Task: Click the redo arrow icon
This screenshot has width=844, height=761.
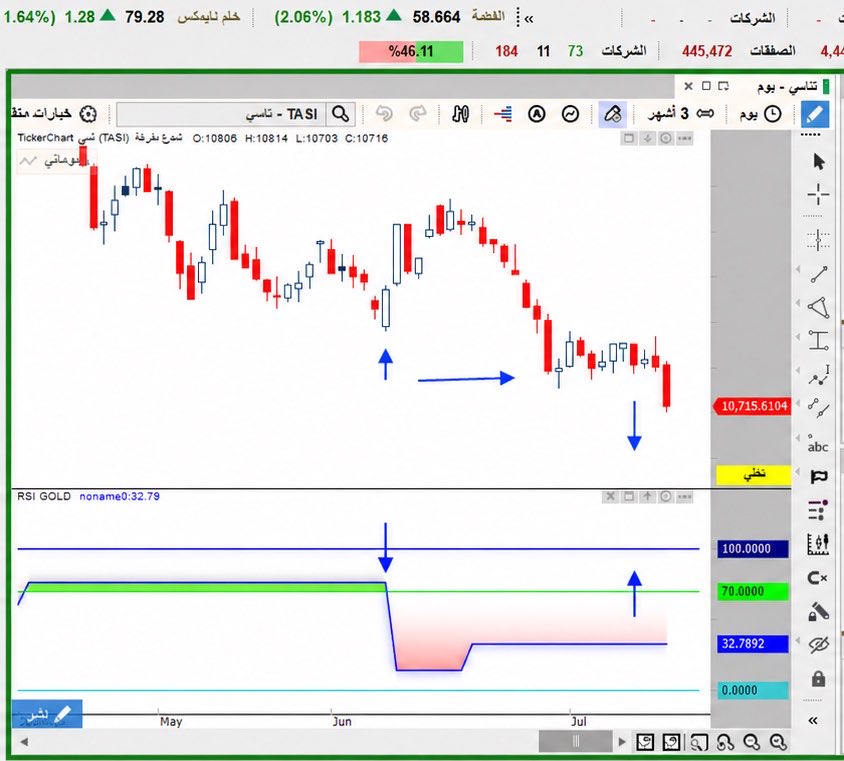Action: point(418,114)
